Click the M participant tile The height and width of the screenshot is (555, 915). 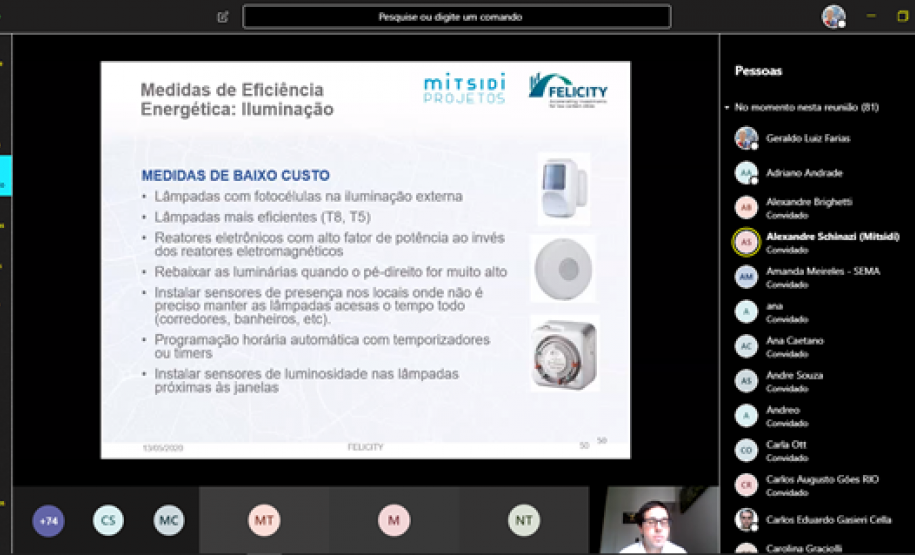point(394,520)
